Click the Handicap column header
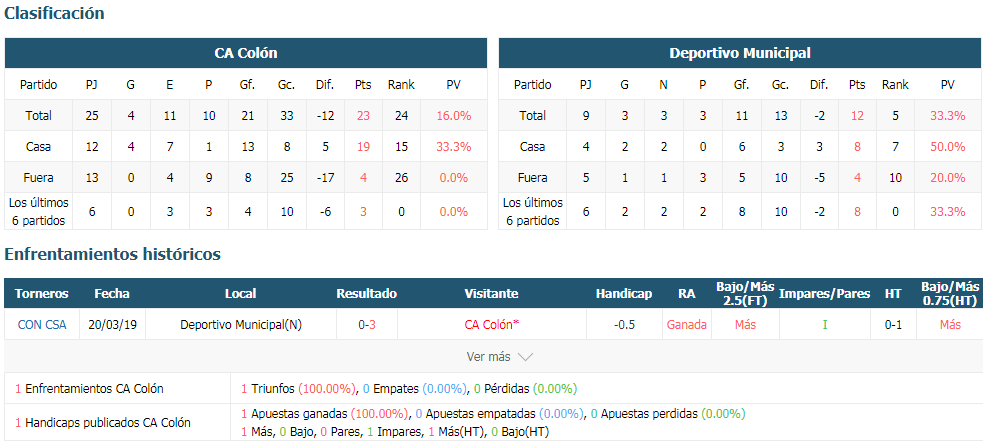The image size is (983, 441). [624, 294]
